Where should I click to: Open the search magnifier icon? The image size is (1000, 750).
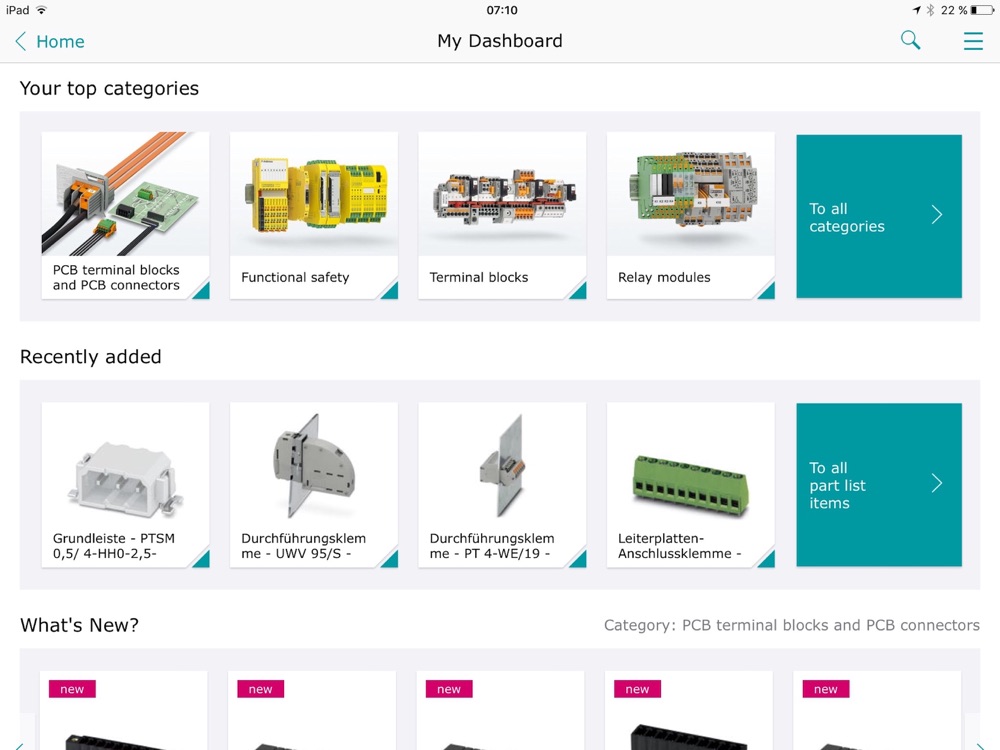click(x=910, y=40)
